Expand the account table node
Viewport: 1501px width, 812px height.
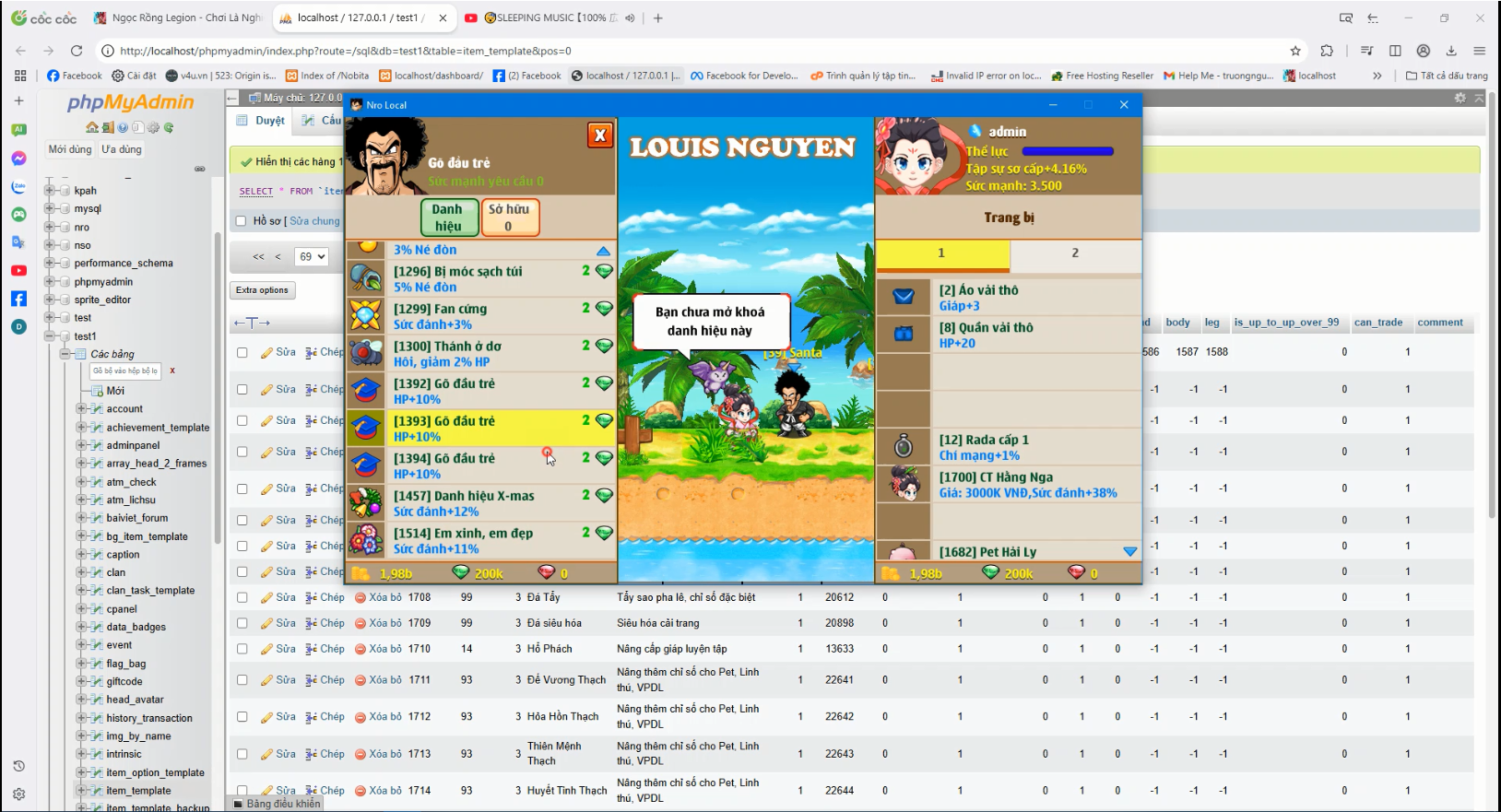pos(80,409)
